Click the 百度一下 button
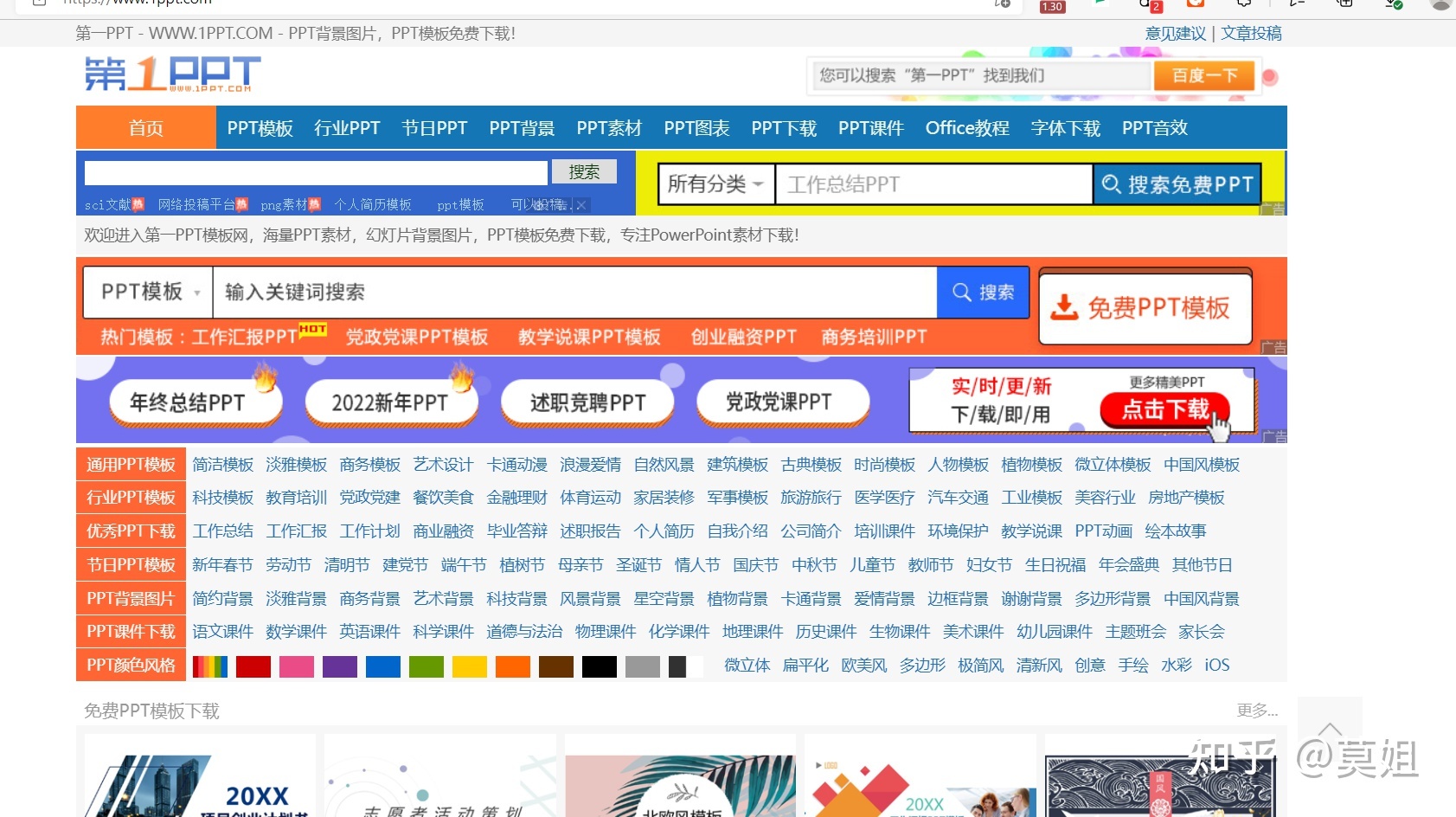 (1205, 75)
